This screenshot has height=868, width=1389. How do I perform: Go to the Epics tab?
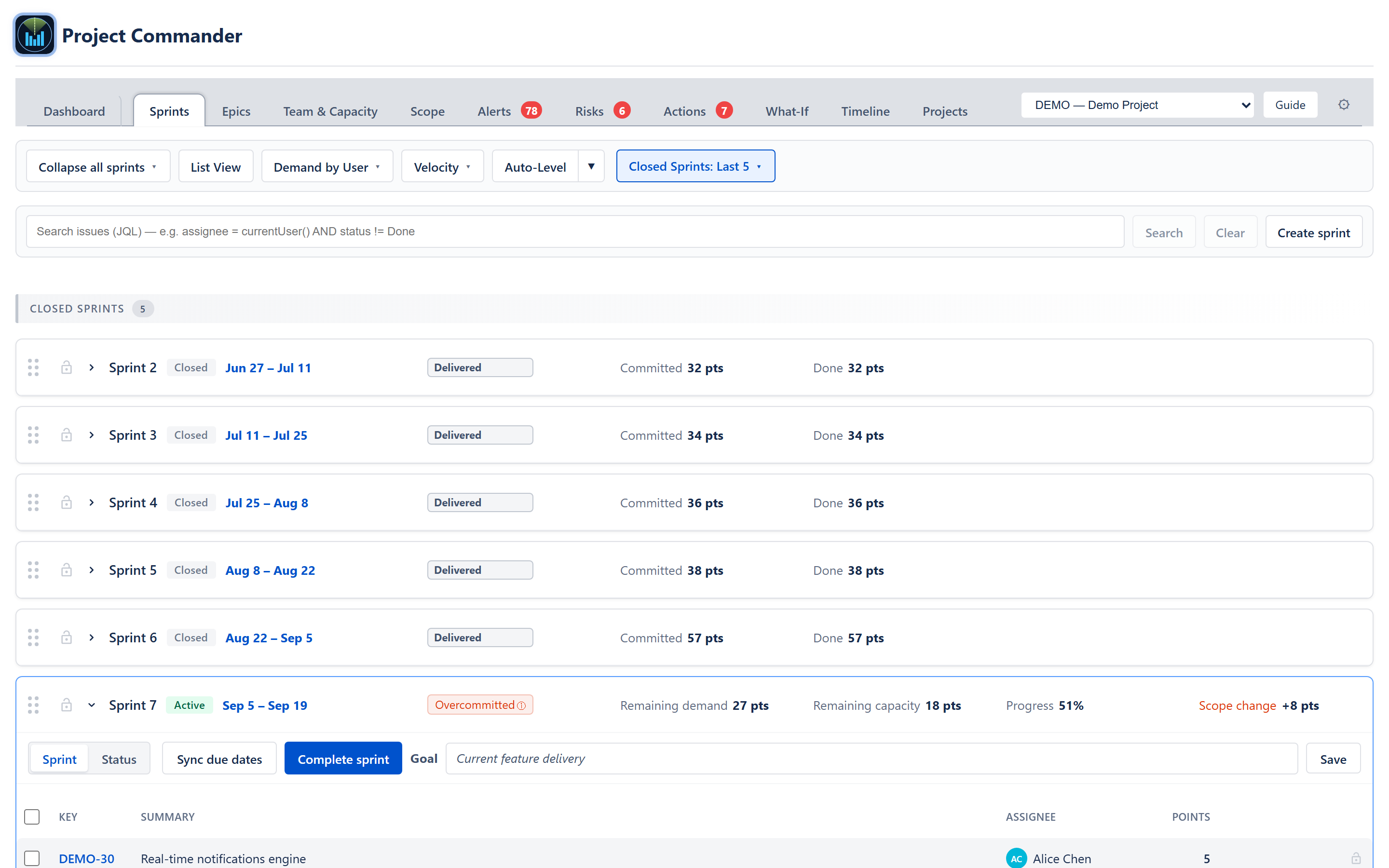click(236, 111)
